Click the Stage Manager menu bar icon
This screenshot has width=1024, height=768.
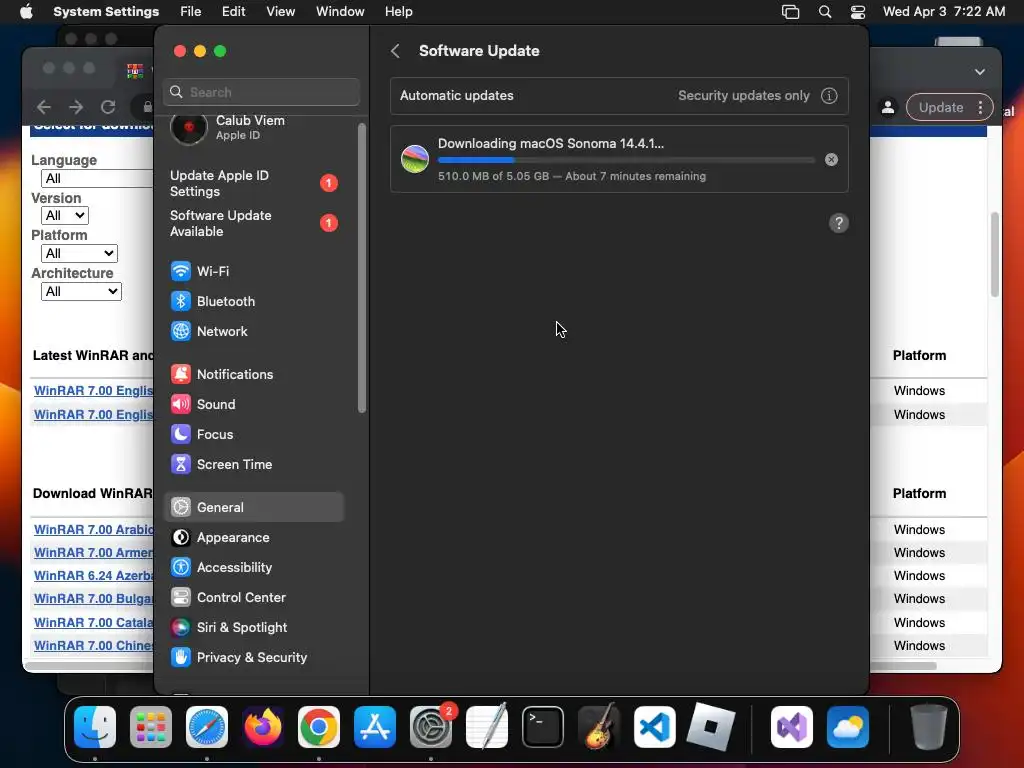tap(790, 12)
